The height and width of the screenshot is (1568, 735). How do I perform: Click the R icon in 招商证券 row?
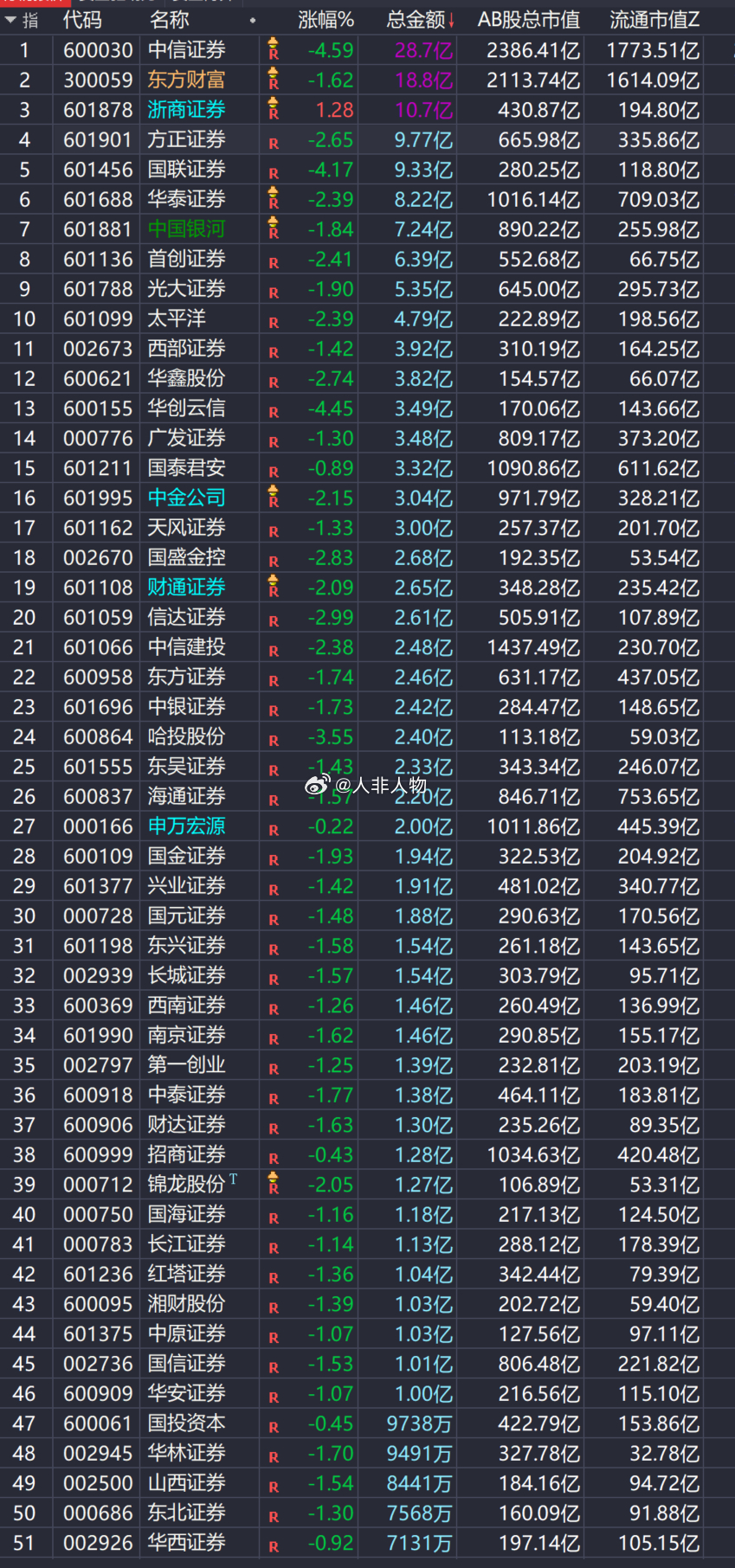pyautogui.click(x=274, y=1159)
